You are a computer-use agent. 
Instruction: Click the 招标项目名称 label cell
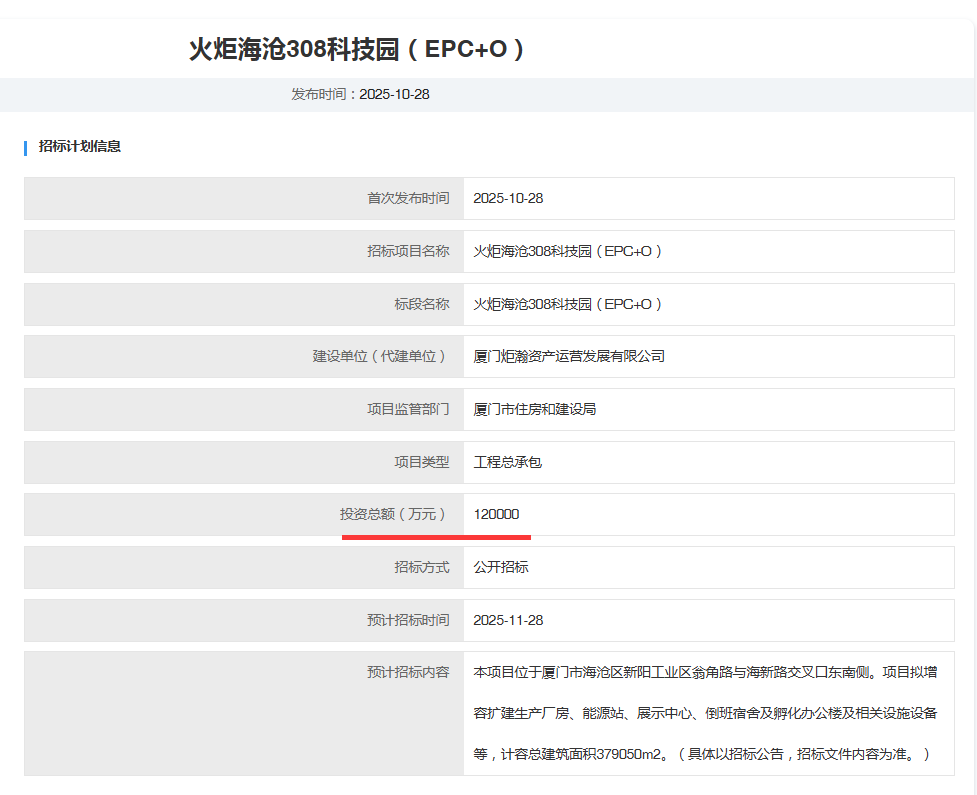pos(408,251)
